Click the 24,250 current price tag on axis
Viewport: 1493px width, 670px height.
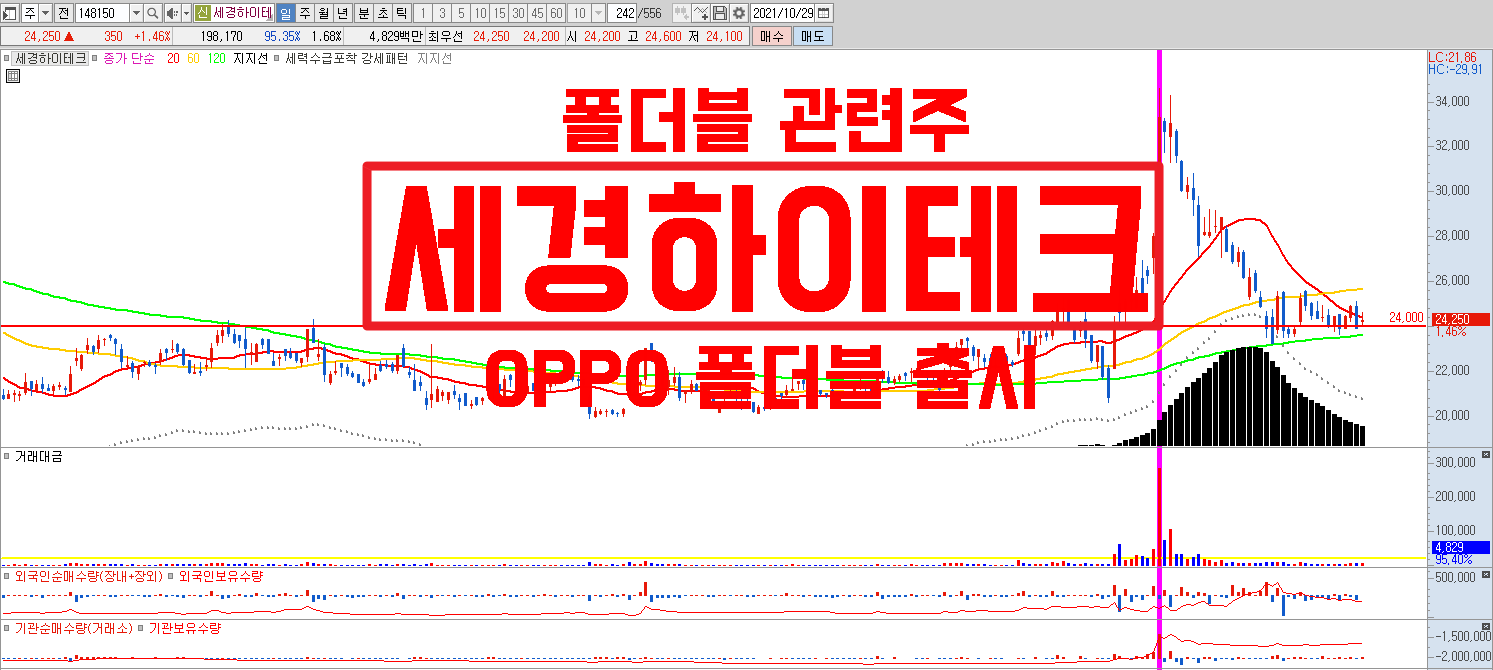coord(1459,320)
